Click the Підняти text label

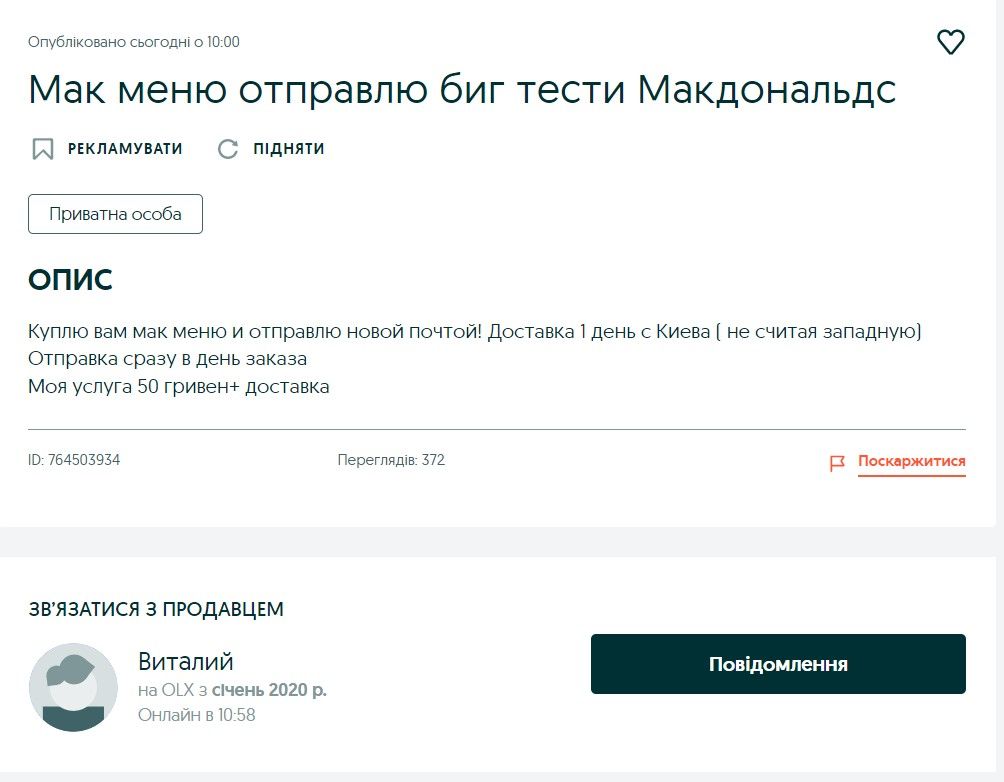pos(289,149)
